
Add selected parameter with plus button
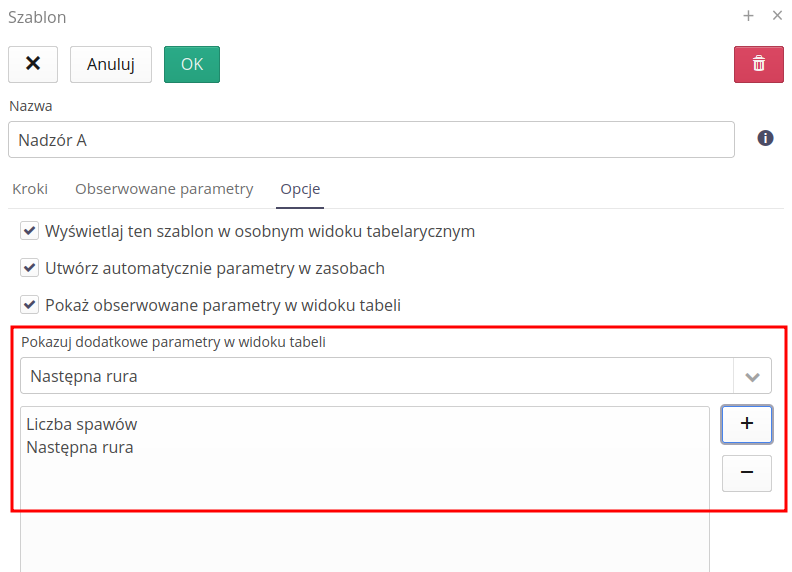(746, 424)
